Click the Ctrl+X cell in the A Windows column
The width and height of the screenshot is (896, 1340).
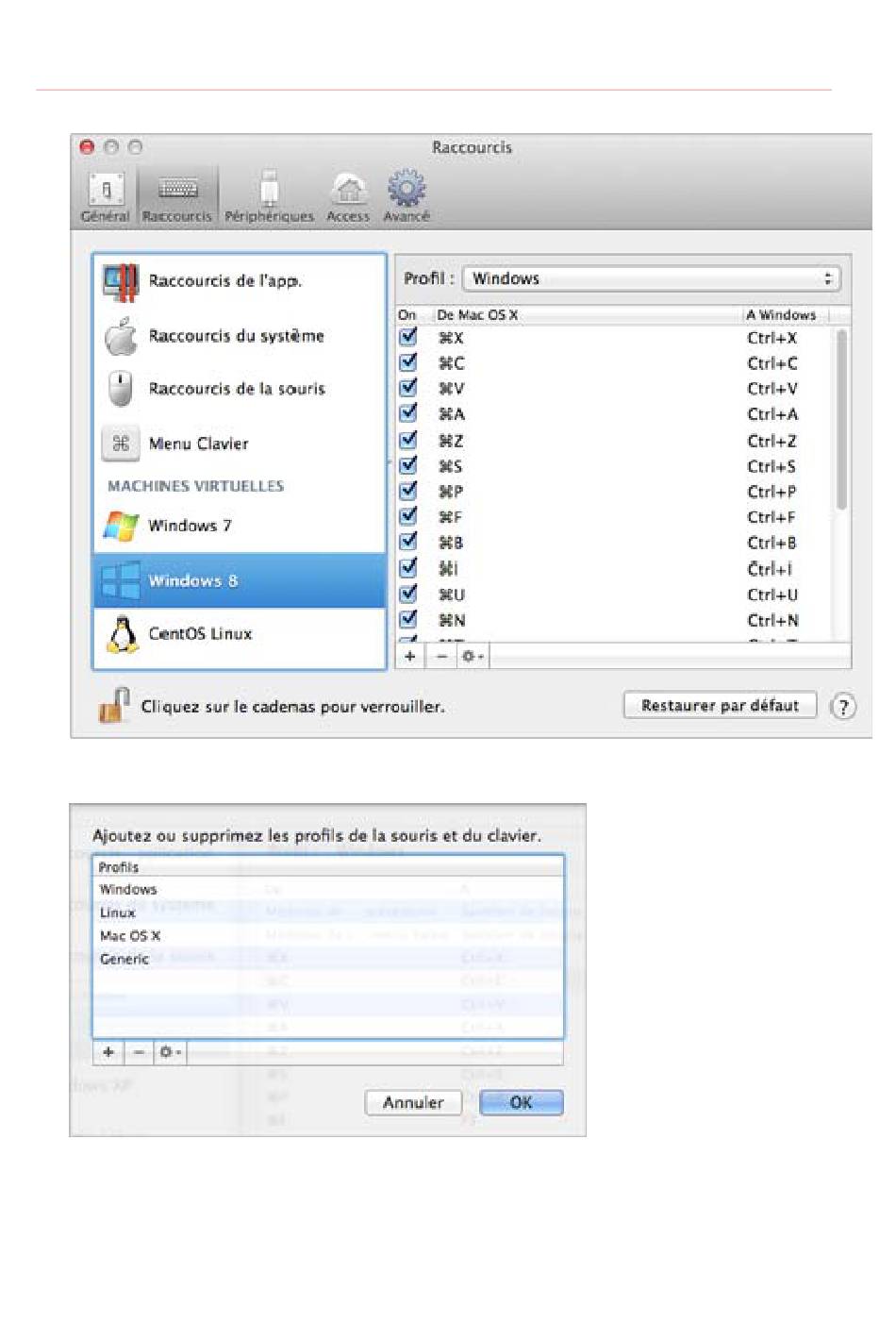click(x=772, y=338)
